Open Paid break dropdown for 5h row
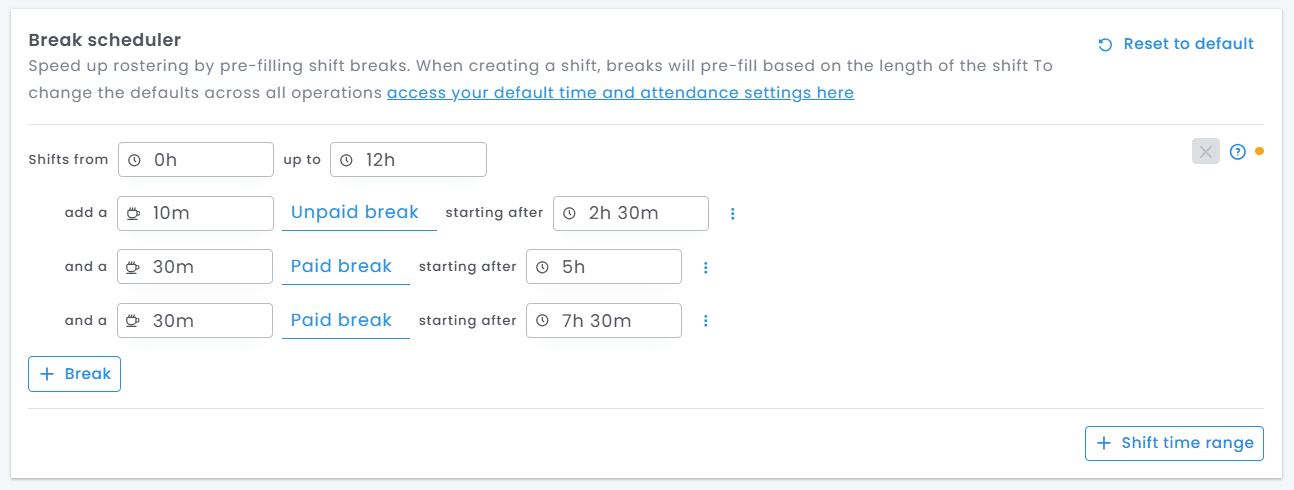Viewport: 1294px width, 490px height. pyautogui.click(x=345, y=267)
